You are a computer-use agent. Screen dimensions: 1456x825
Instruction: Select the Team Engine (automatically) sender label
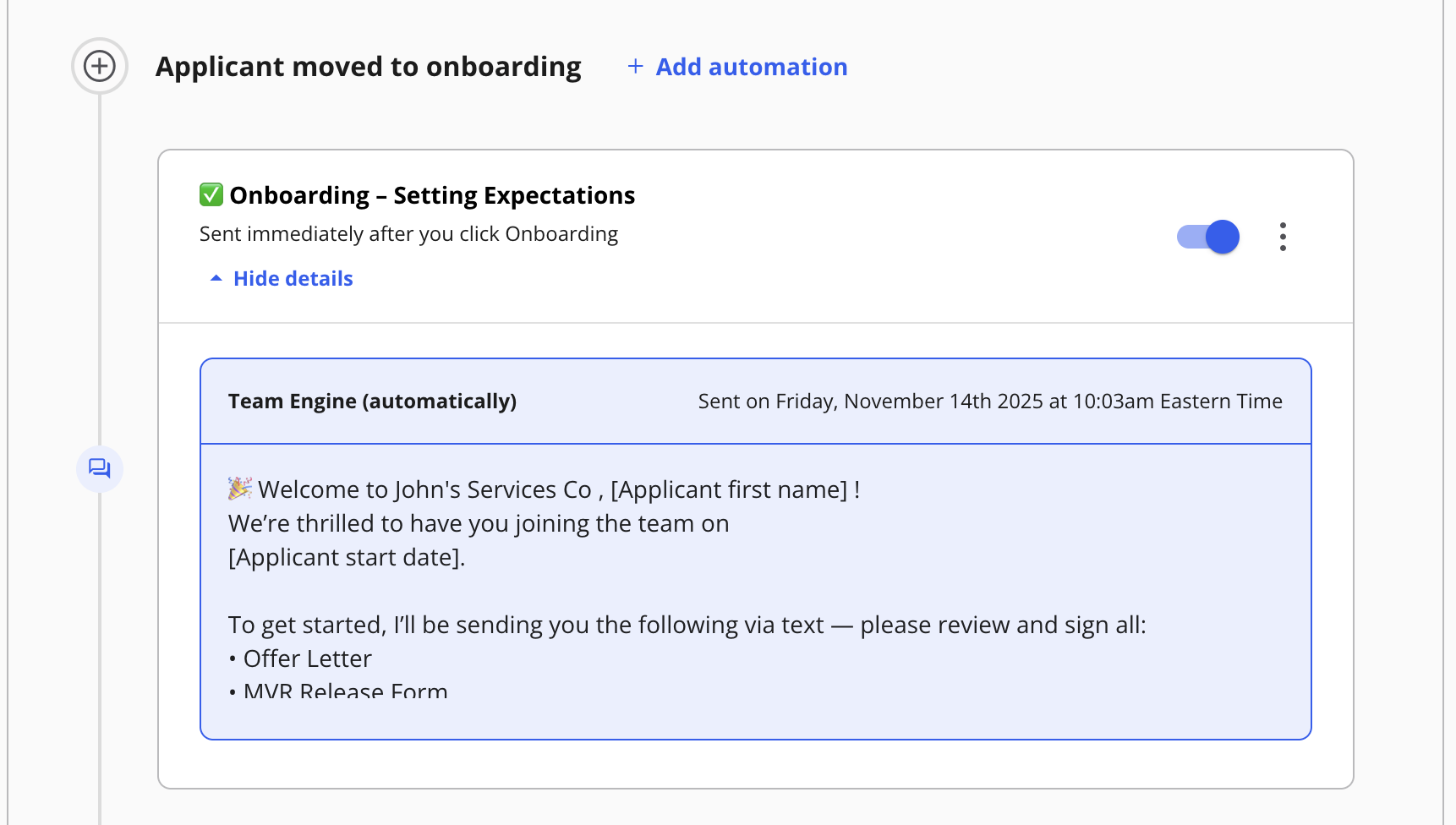372,402
